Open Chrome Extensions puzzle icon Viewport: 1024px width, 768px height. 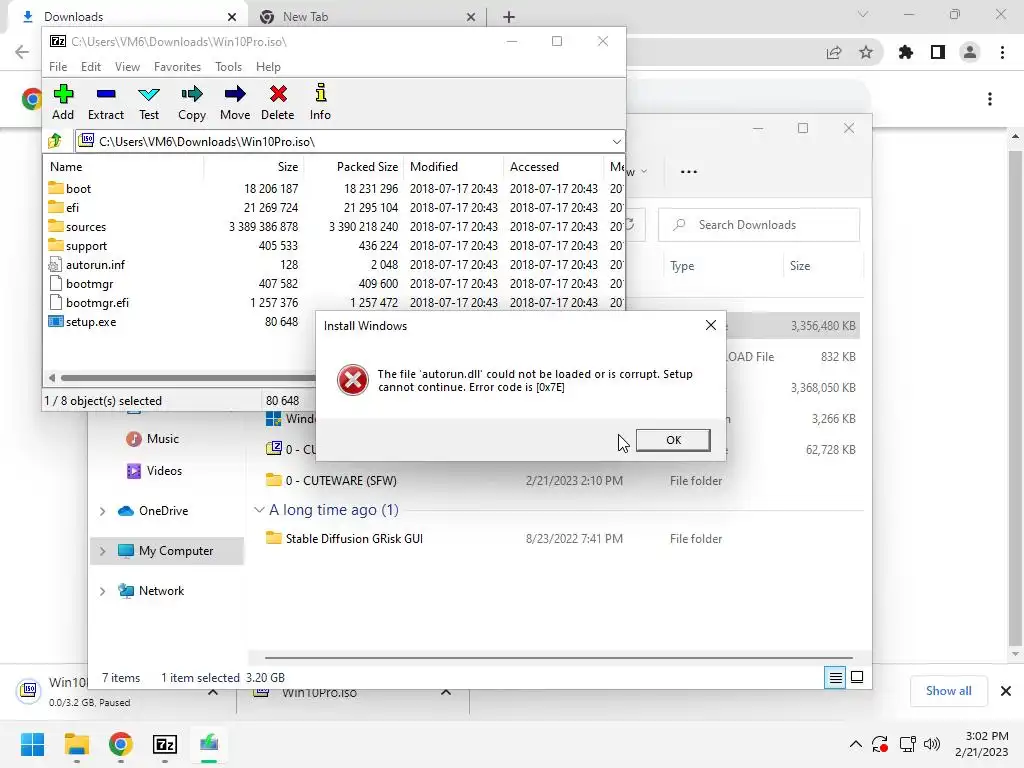906,52
